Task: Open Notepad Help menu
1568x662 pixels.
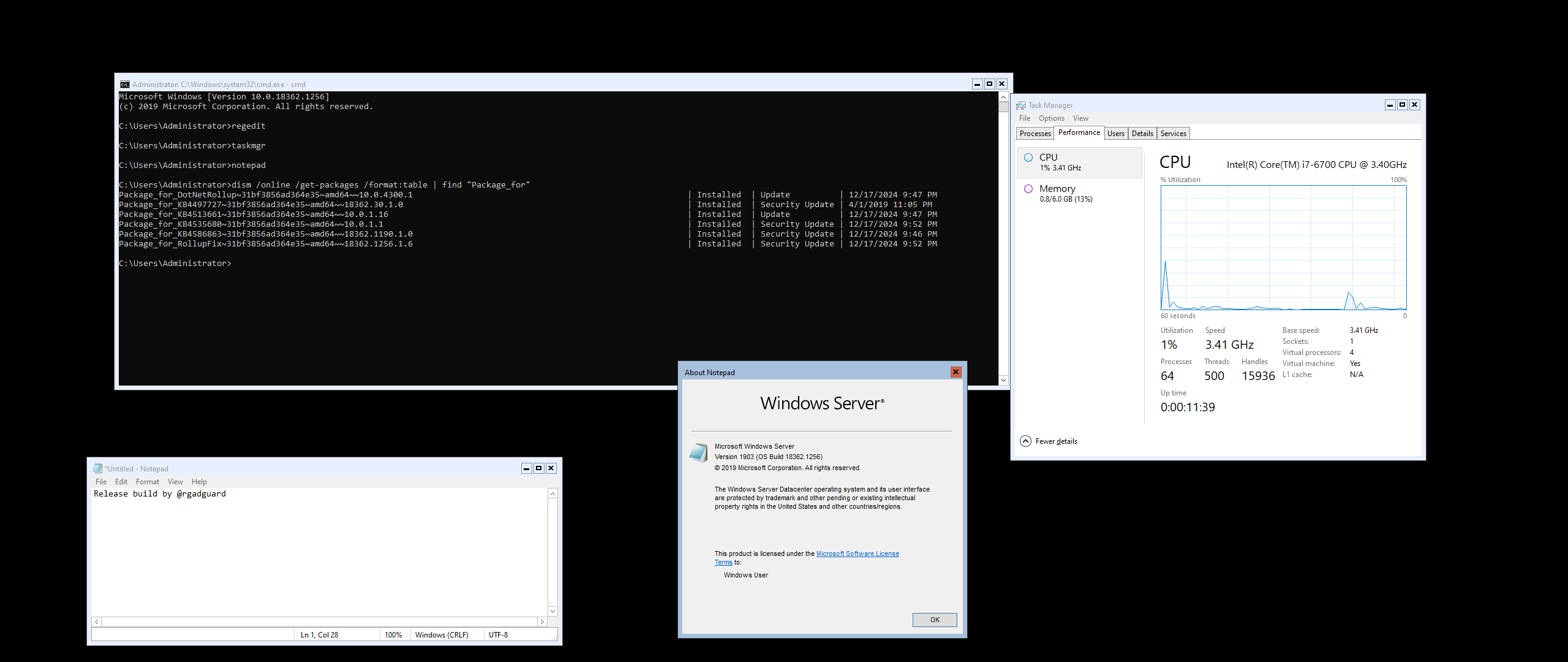Action: [199, 482]
